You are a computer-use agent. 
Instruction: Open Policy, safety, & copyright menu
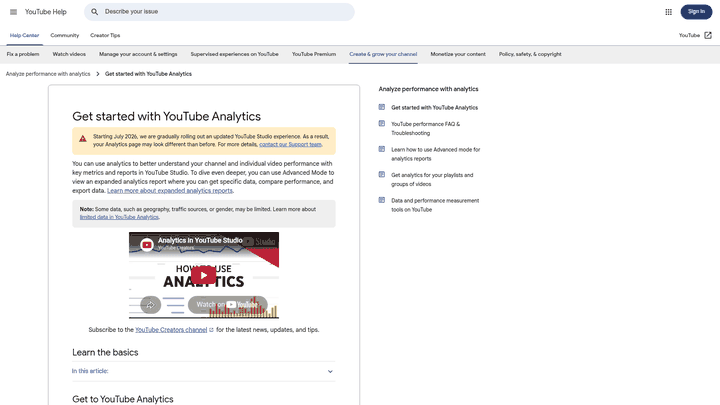[530, 54]
